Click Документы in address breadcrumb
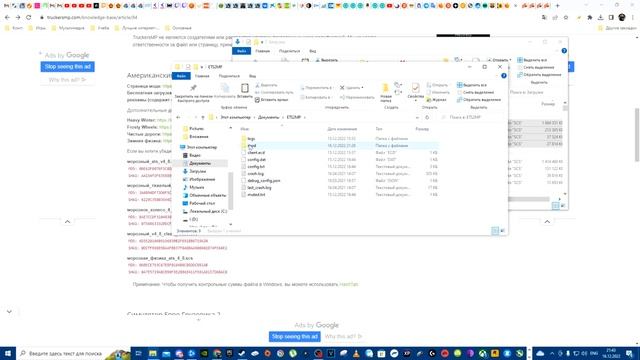Viewport: 640px width, 360px height. pos(269,117)
